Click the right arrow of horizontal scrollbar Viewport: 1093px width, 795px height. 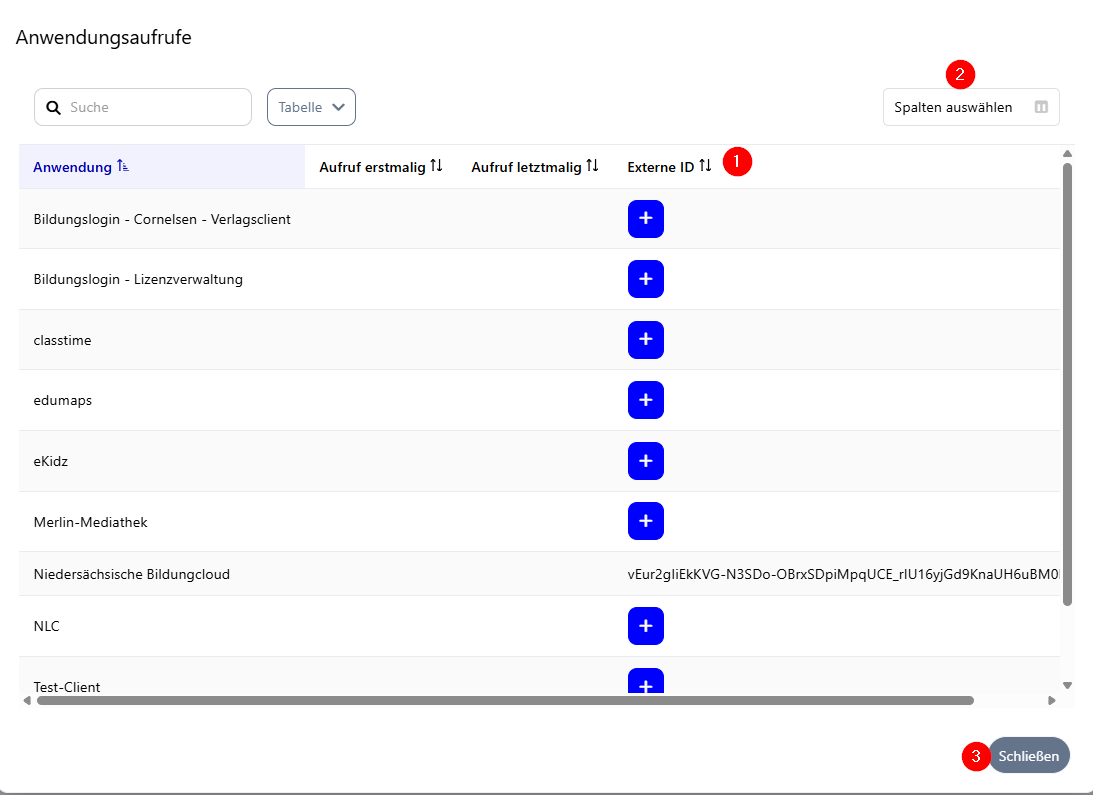click(1051, 701)
